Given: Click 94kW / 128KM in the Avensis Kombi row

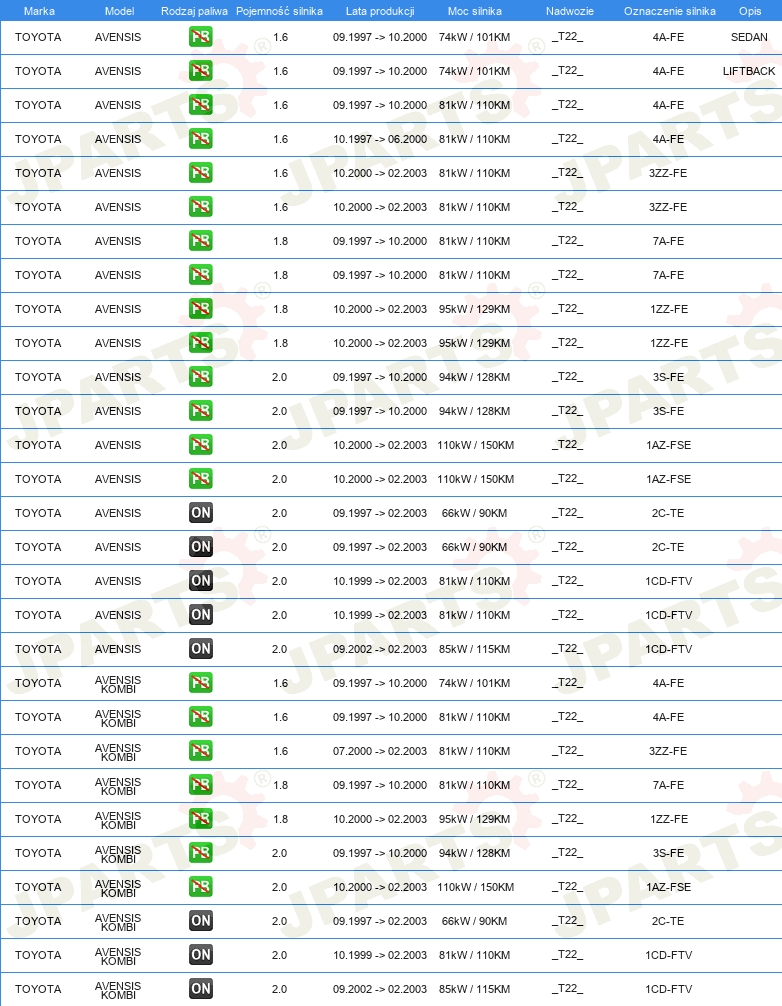Looking at the screenshot, I should pyautogui.click(x=475, y=853).
